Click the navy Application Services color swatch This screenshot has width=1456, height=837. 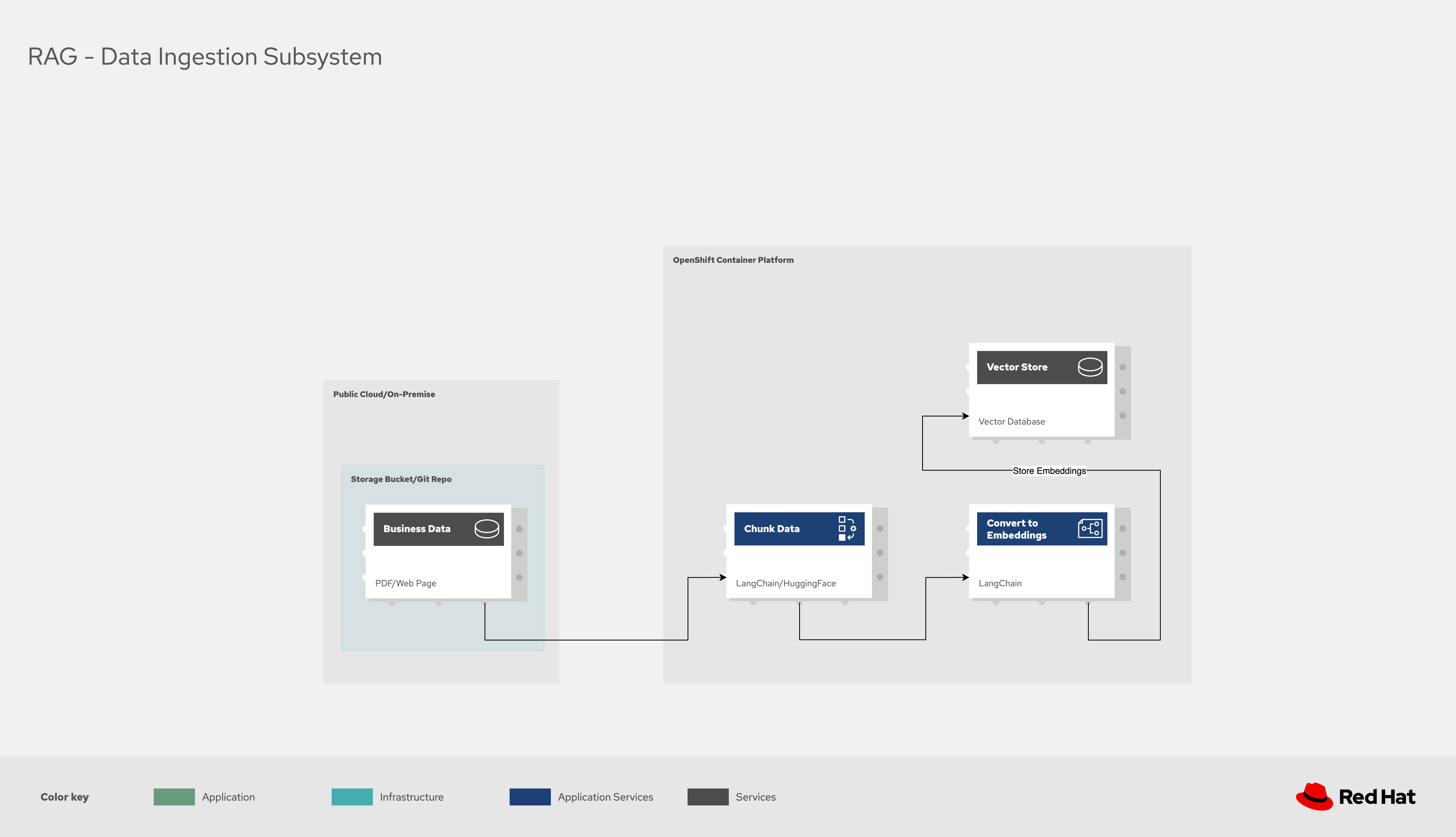pyautogui.click(x=530, y=797)
